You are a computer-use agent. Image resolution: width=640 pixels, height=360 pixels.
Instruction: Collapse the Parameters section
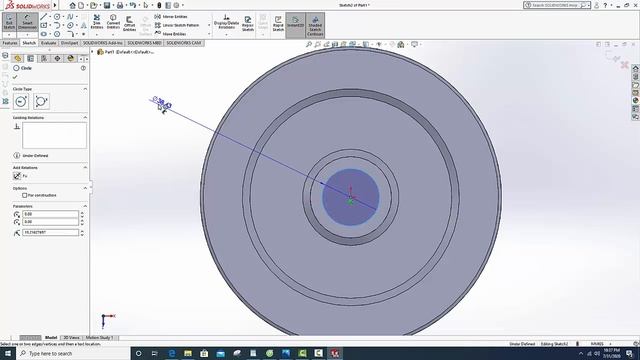pos(85,206)
